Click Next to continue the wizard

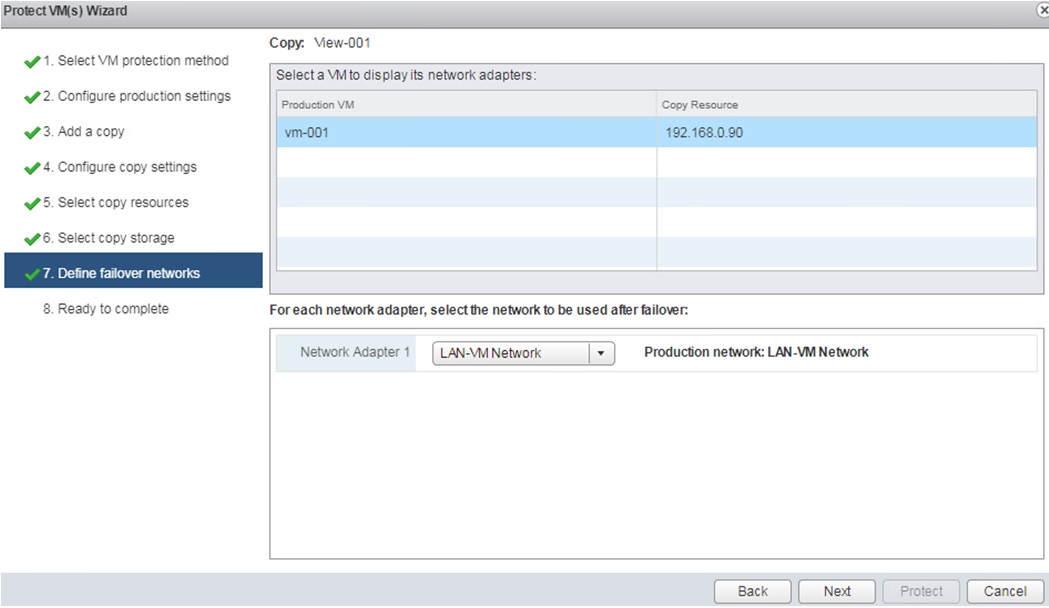click(836, 591)
